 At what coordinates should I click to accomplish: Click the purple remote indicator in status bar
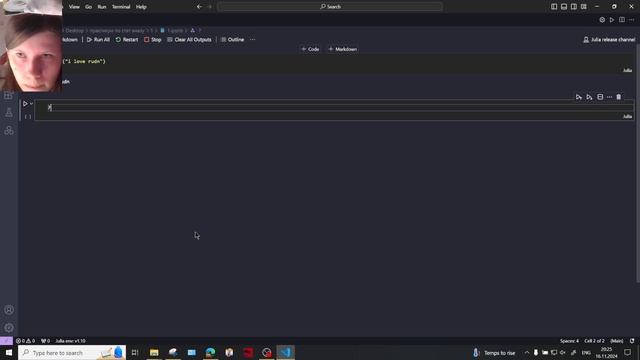[6, 340]
